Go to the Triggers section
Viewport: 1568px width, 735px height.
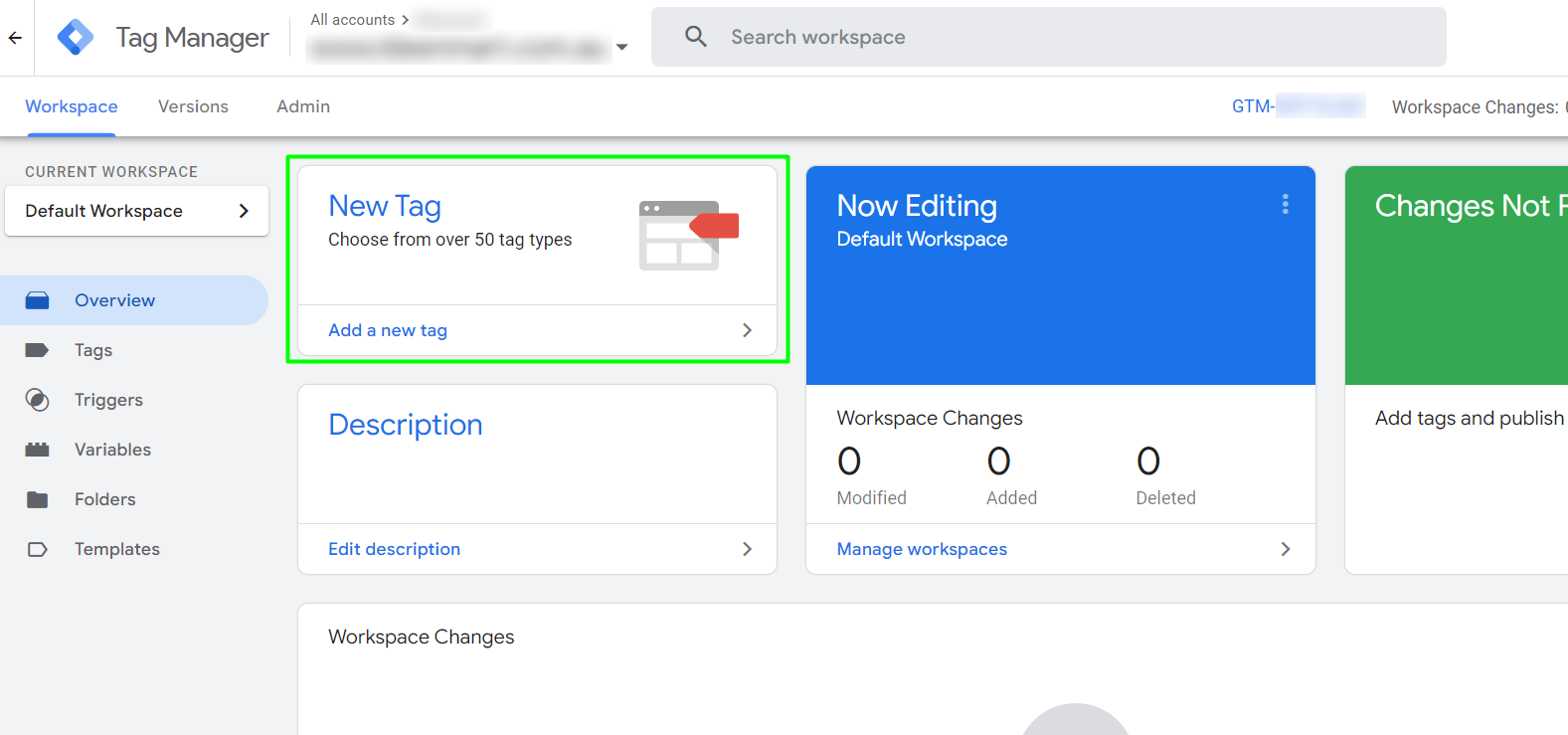point(108,400)
